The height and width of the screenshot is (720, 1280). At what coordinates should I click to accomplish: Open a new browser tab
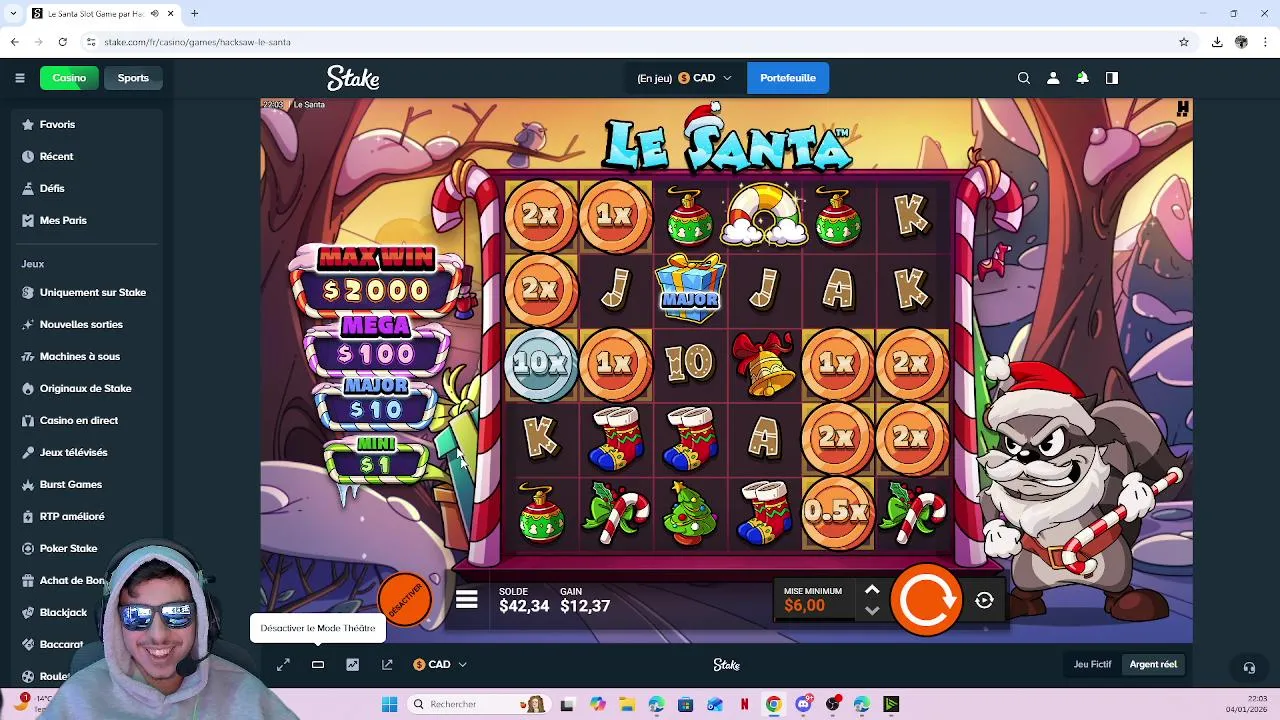[x=195, y=13]
